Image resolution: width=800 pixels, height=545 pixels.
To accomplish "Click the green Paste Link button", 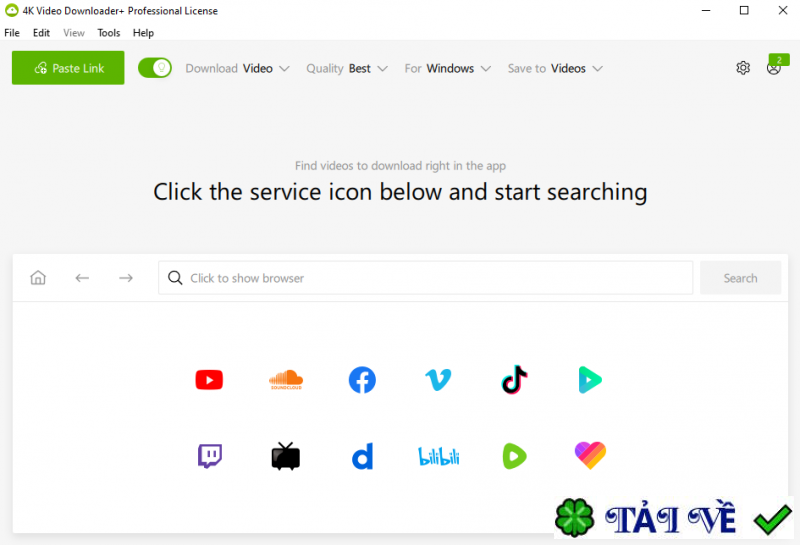I will [x=68, y=68].
